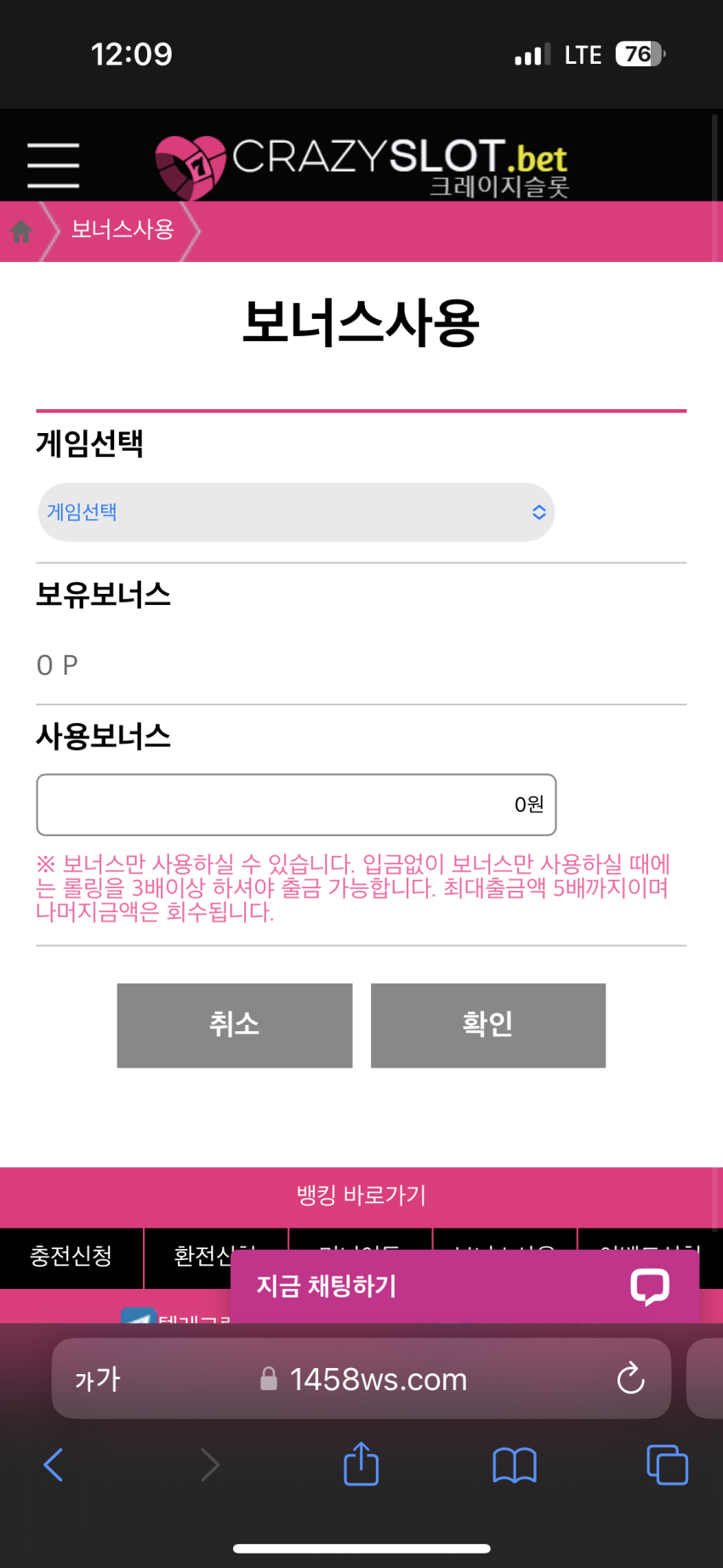Tap 지금 채팅하기 chat bar
The width and height of the screenshot is (723, 1568).
(x=464, y=1286)
